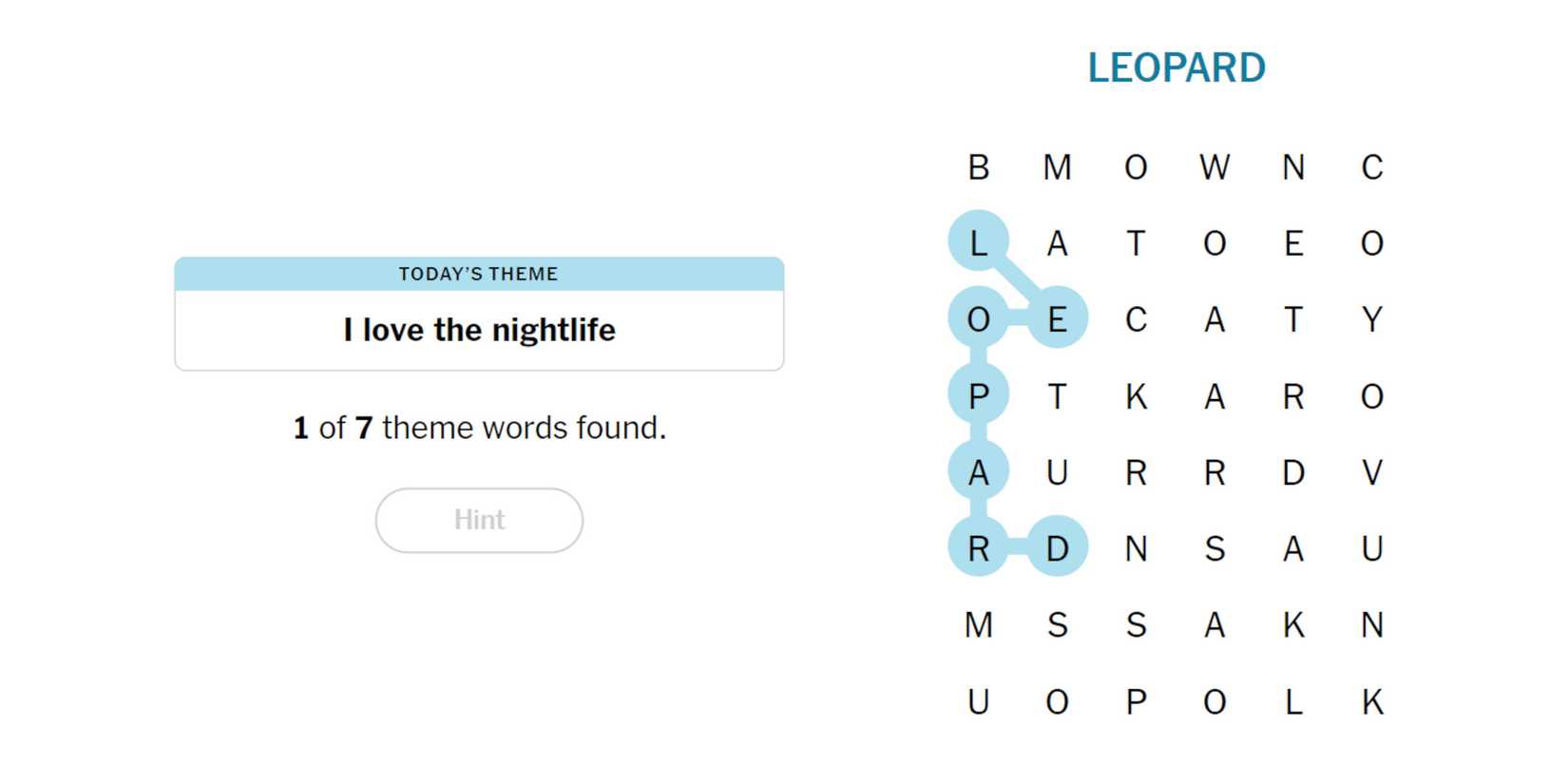
Task: Select the letter V in the grid
Action: coord(1371,472)
